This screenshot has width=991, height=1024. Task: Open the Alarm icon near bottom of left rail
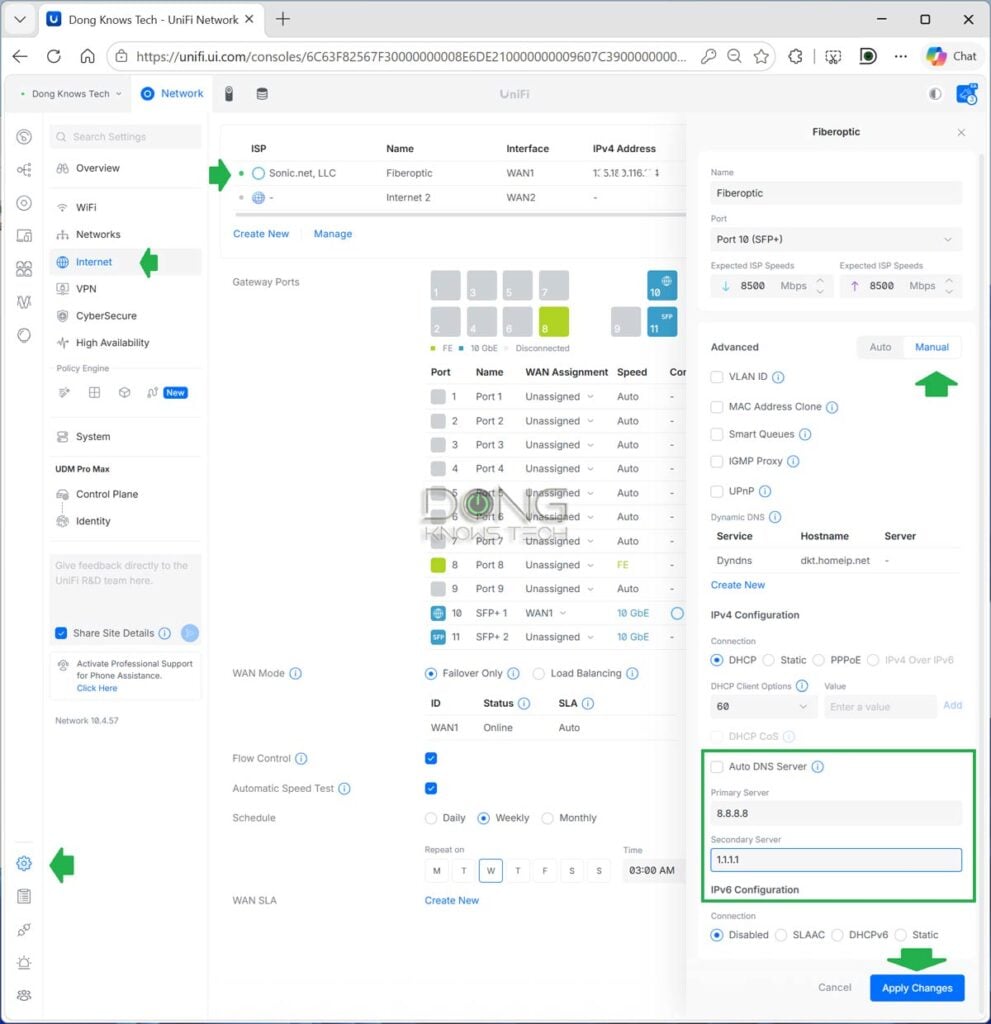[24, 962]
